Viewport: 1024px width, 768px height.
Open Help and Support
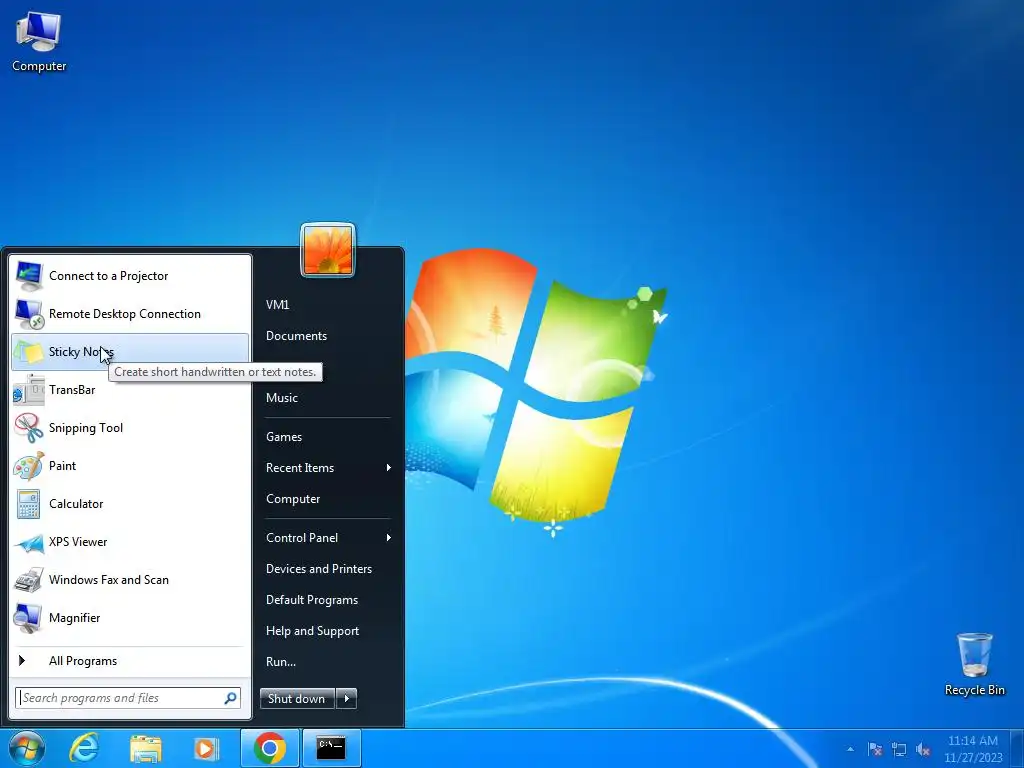(x=312, y=631)
